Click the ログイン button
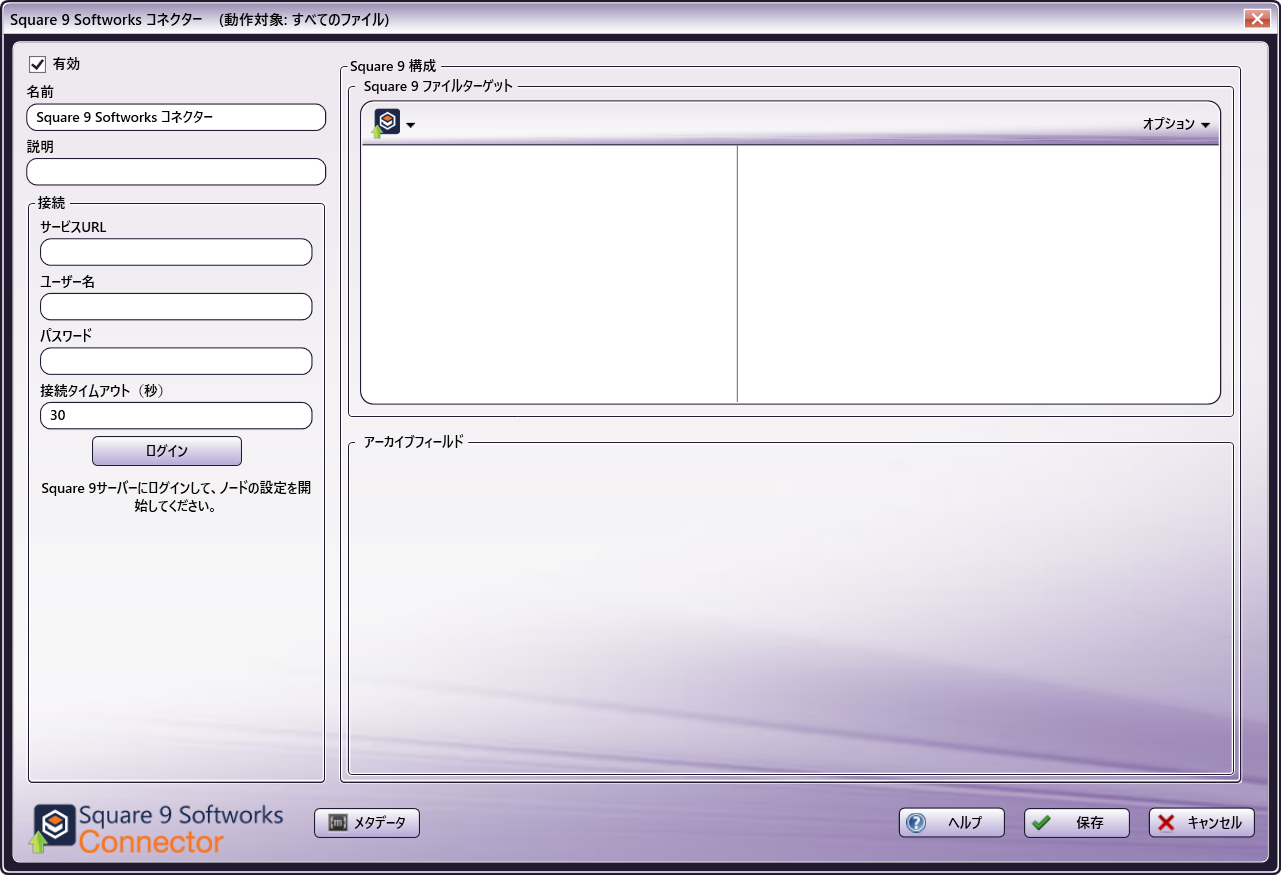The width and height of the screenshot is (1281, 875). coord(167,451)
